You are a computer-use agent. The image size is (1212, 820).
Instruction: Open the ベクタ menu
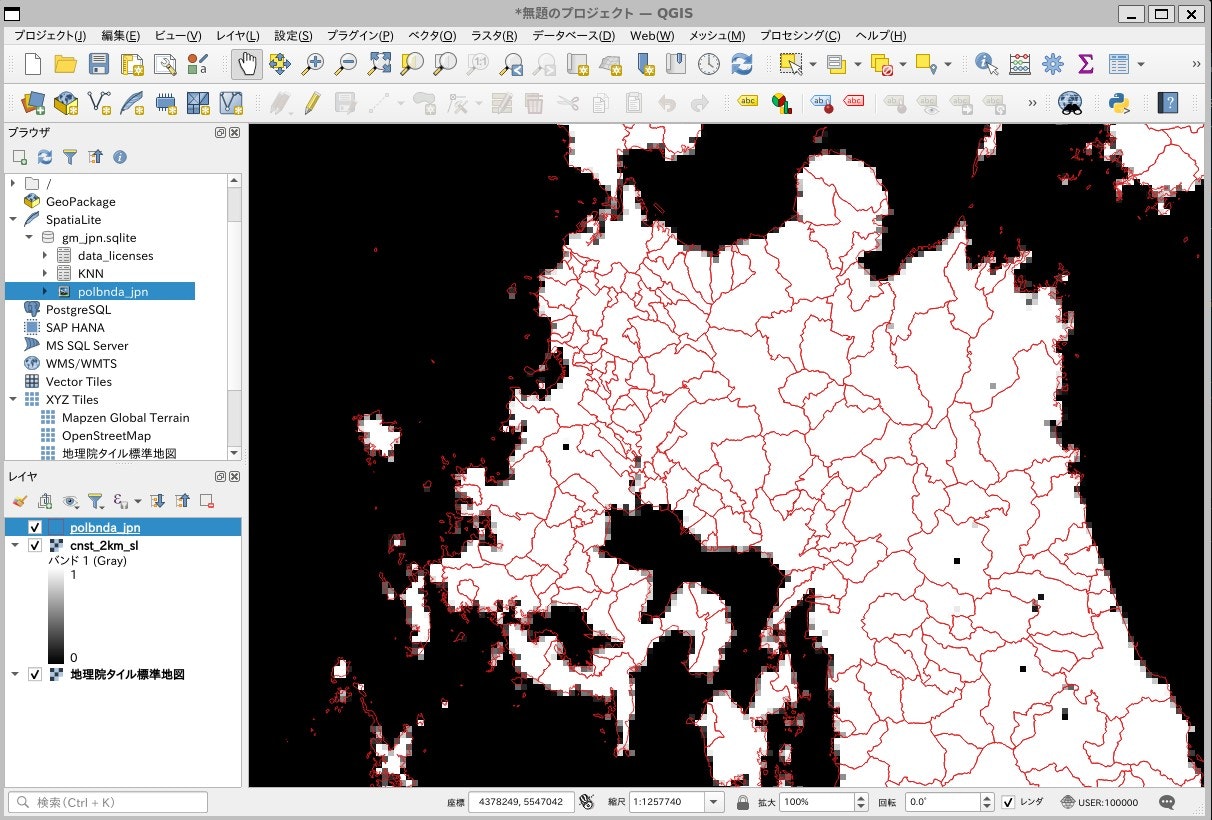pos(430,35)
